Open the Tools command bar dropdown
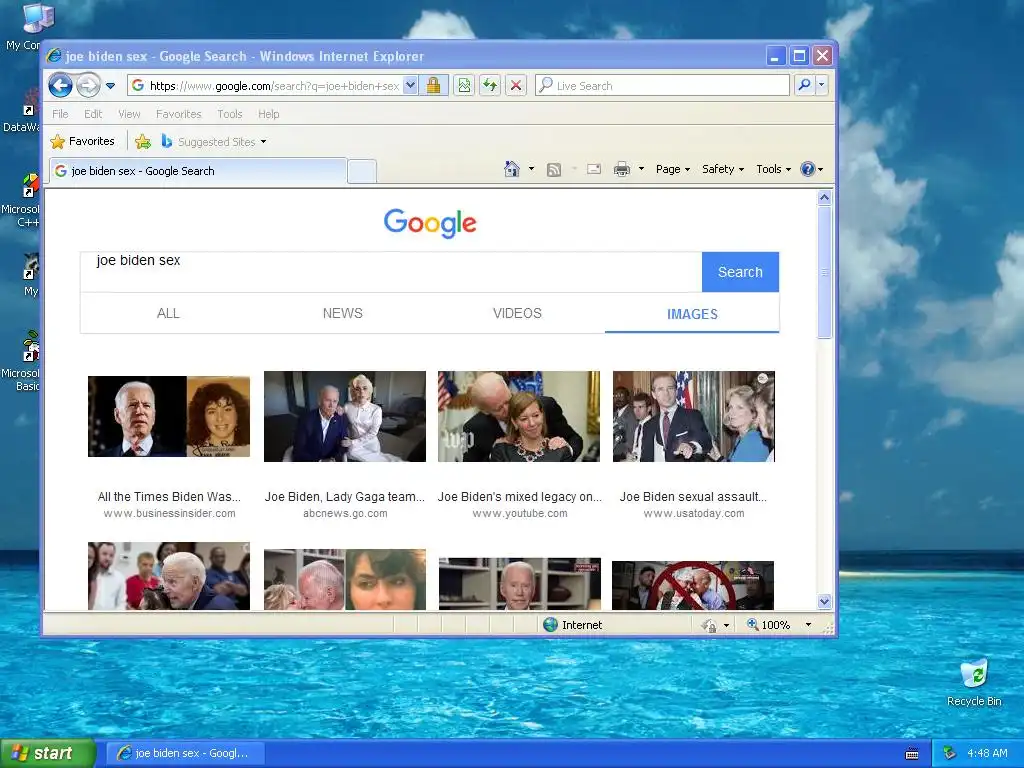The image size is (1024, 768). pos(773,169)
